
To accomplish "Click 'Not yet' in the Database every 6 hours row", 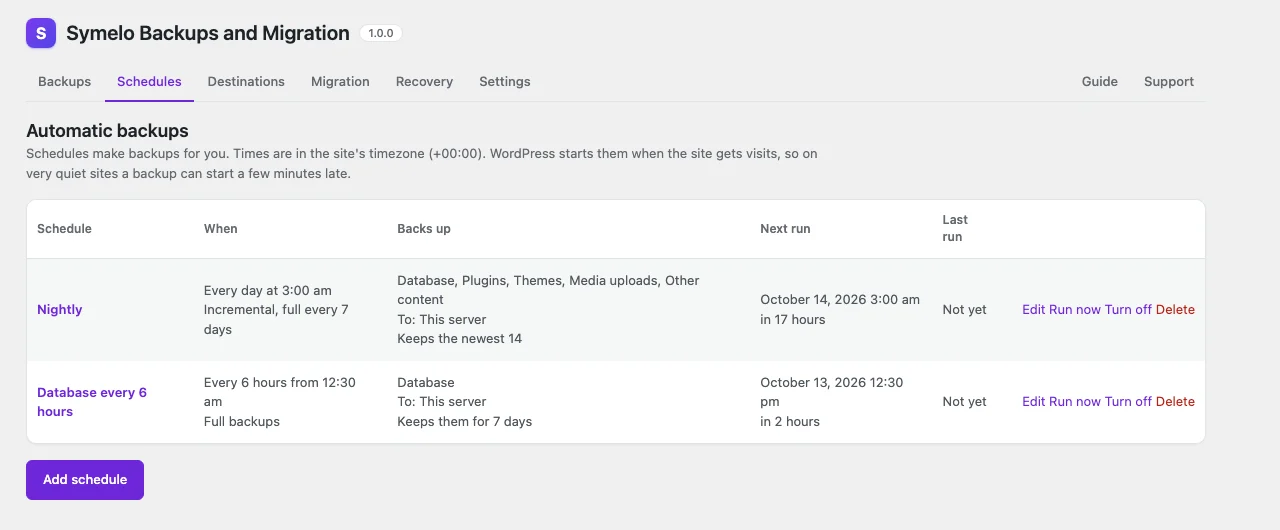I will pos(964,402).
